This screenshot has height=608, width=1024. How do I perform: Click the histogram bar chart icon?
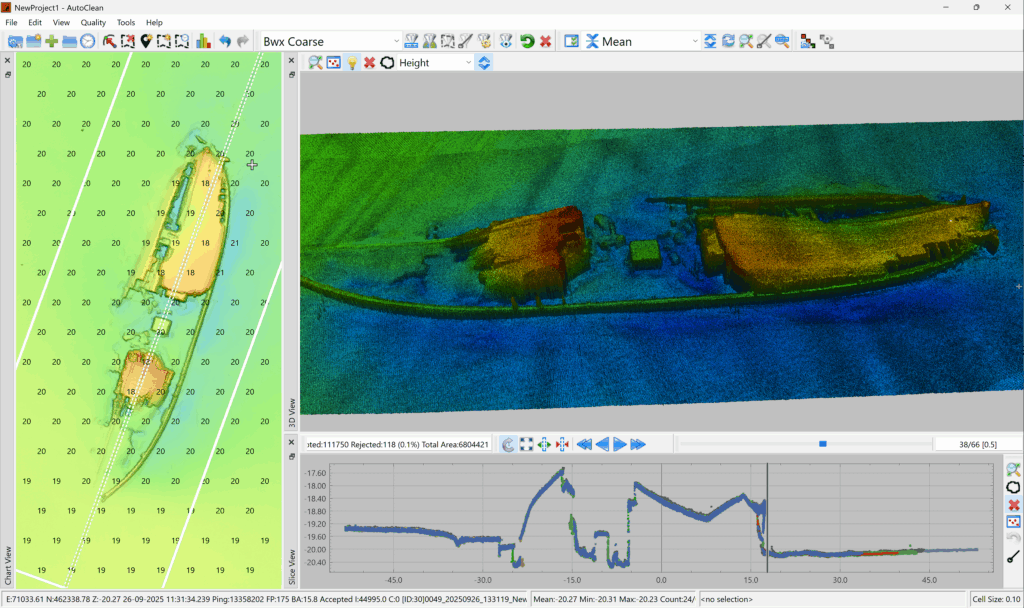pos(203,41)
